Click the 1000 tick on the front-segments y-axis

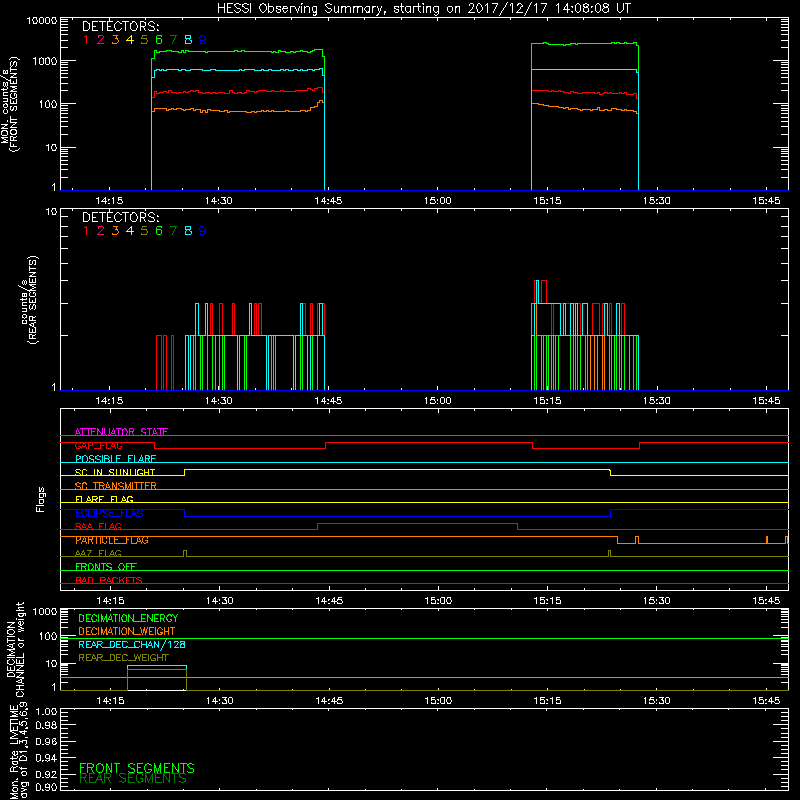(x=45, y=61)
